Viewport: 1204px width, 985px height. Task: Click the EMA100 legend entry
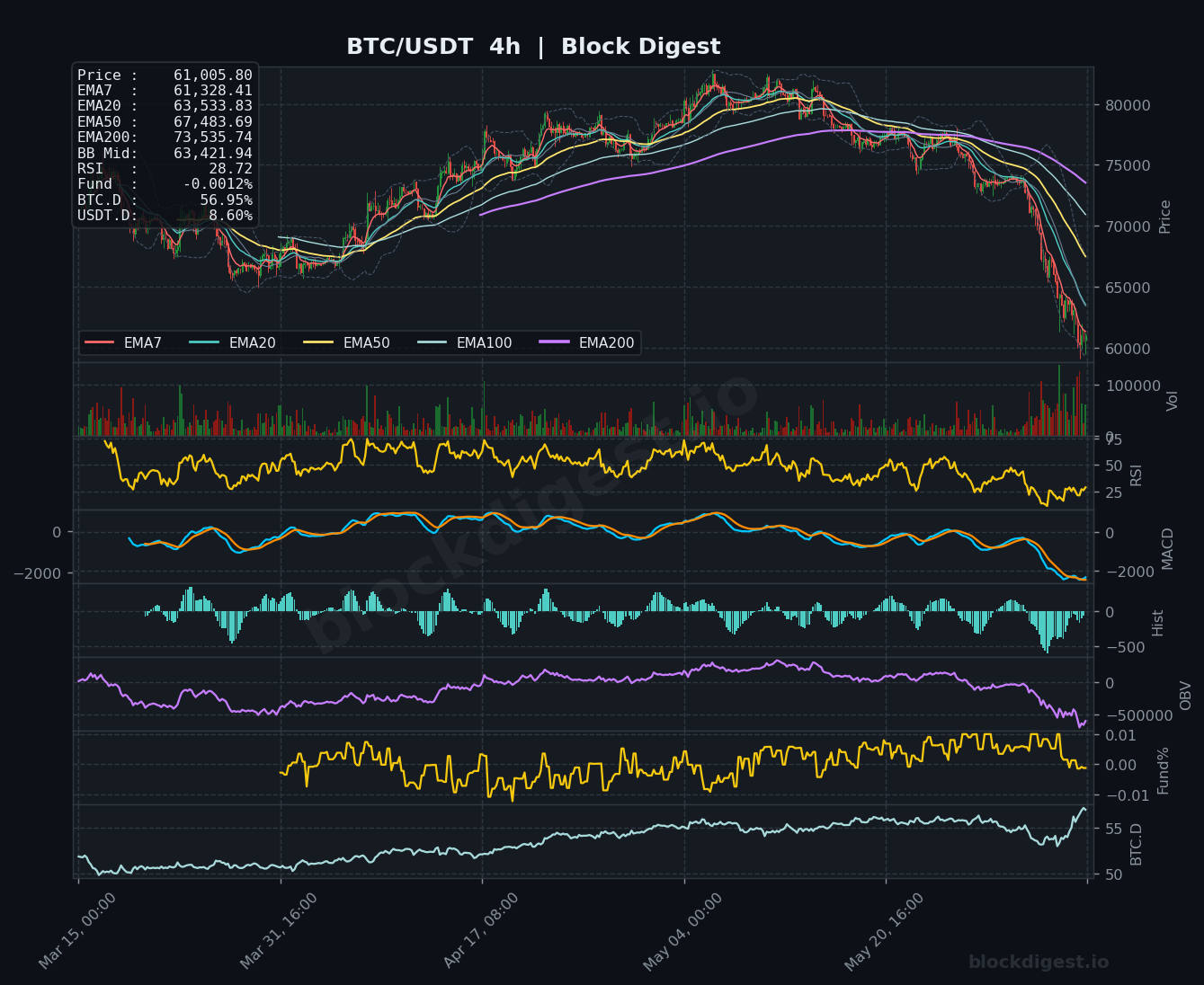click(466, 342)
